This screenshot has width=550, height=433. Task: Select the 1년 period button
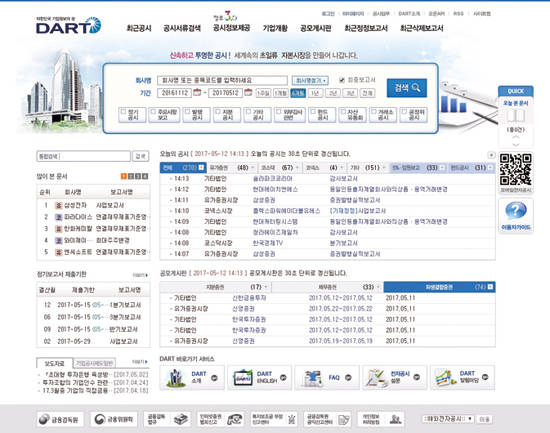(315, 93)
